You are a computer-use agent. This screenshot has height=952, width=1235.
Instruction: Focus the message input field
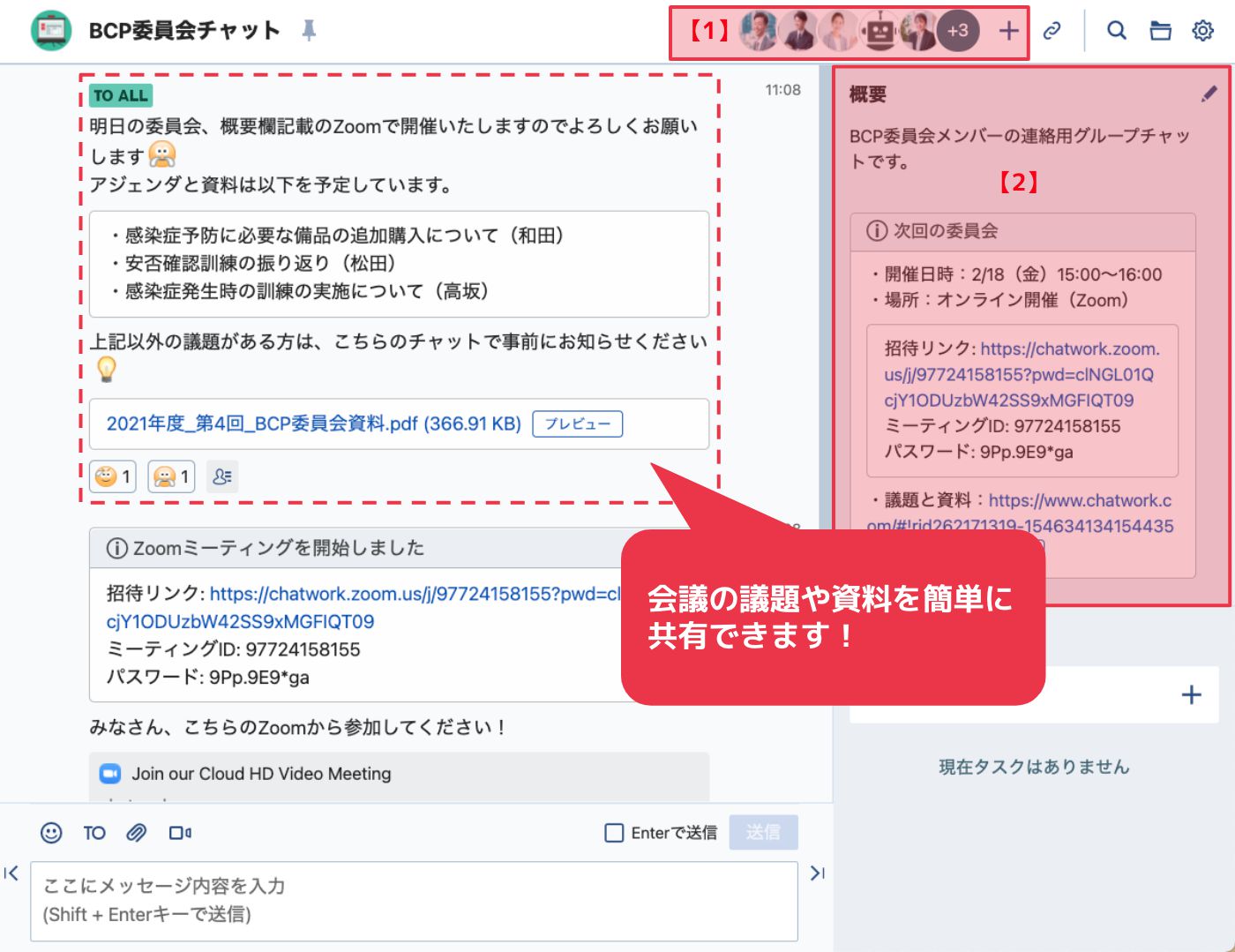click(x=415, y=901)
